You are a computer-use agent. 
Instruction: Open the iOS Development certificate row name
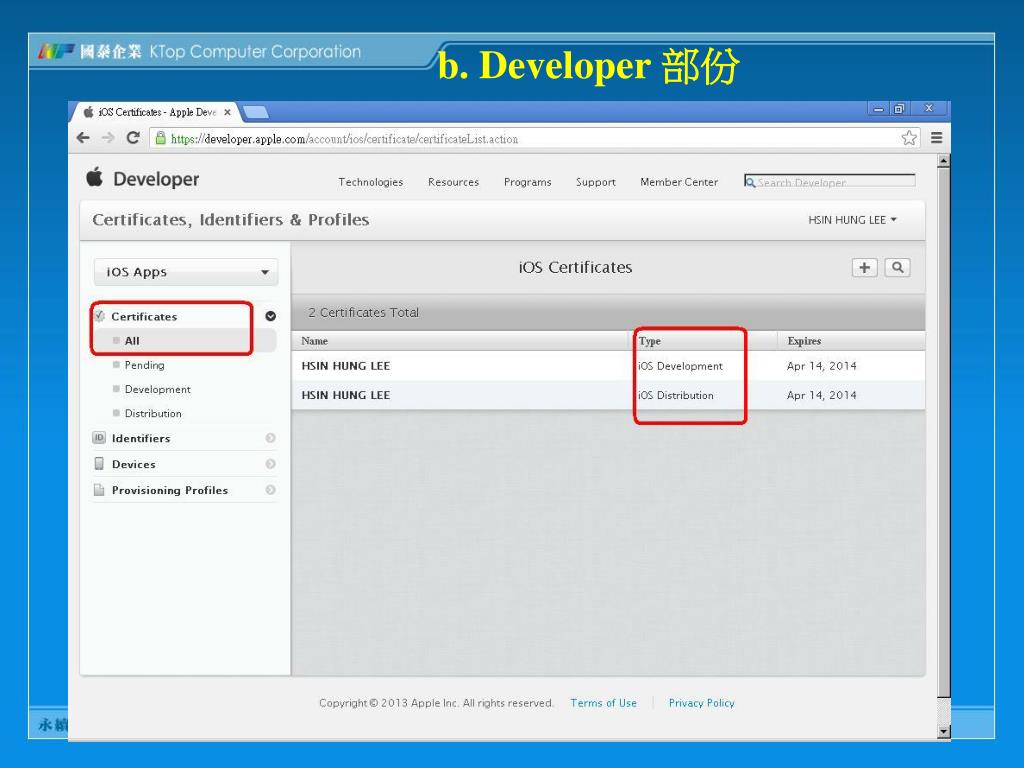[x=345, y=366]
